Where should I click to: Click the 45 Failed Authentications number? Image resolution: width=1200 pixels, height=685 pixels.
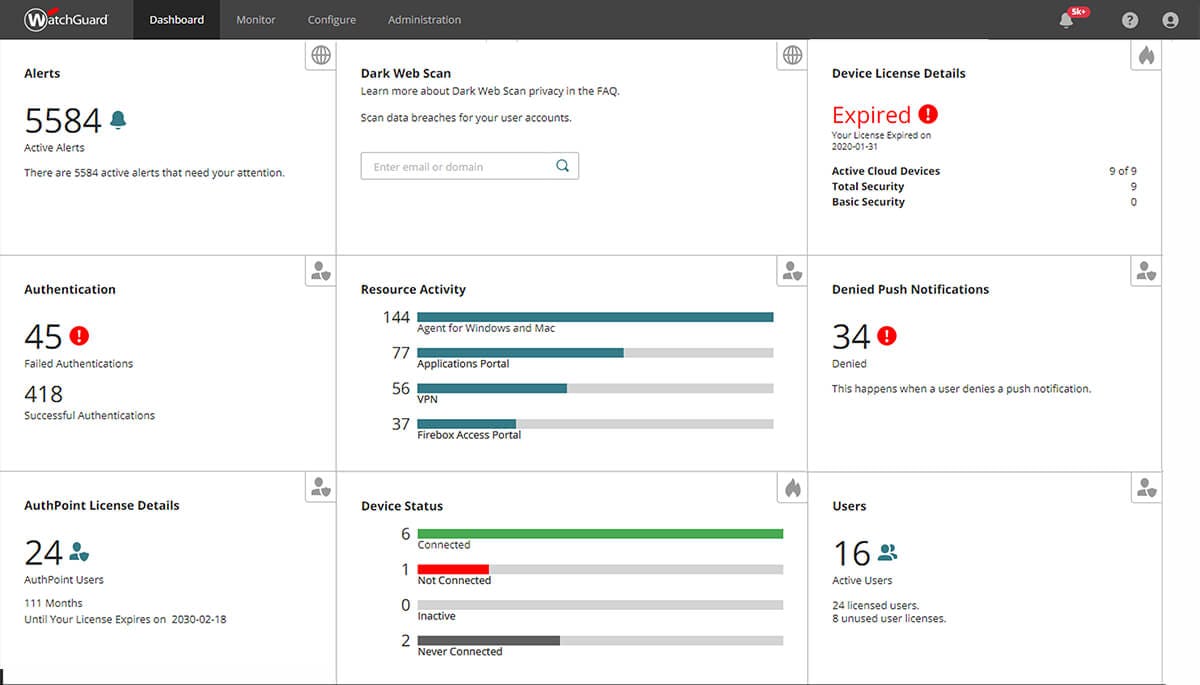coord(44,337)
